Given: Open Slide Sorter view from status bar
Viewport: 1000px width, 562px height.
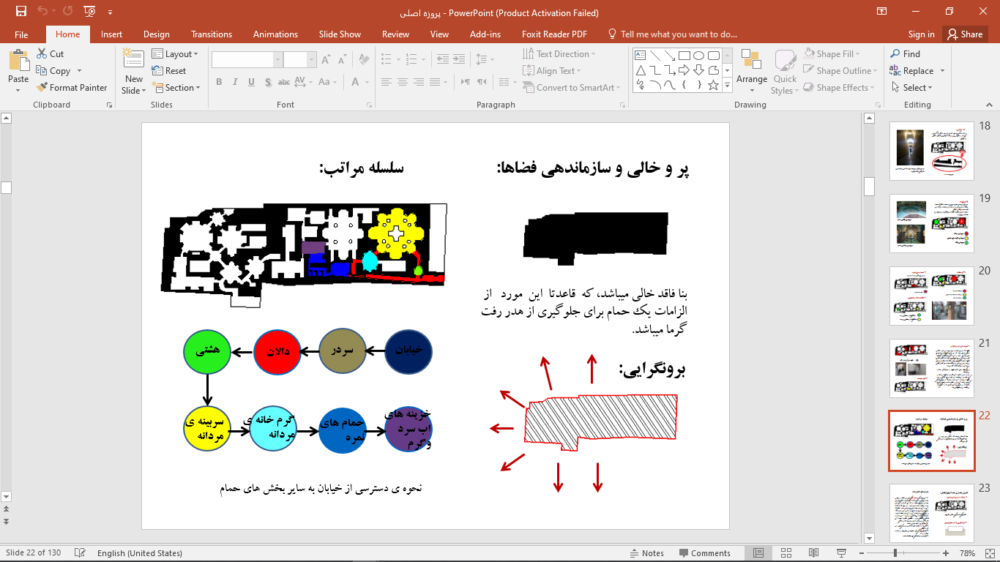Looking at the screenshot, I should coord(786,553).
